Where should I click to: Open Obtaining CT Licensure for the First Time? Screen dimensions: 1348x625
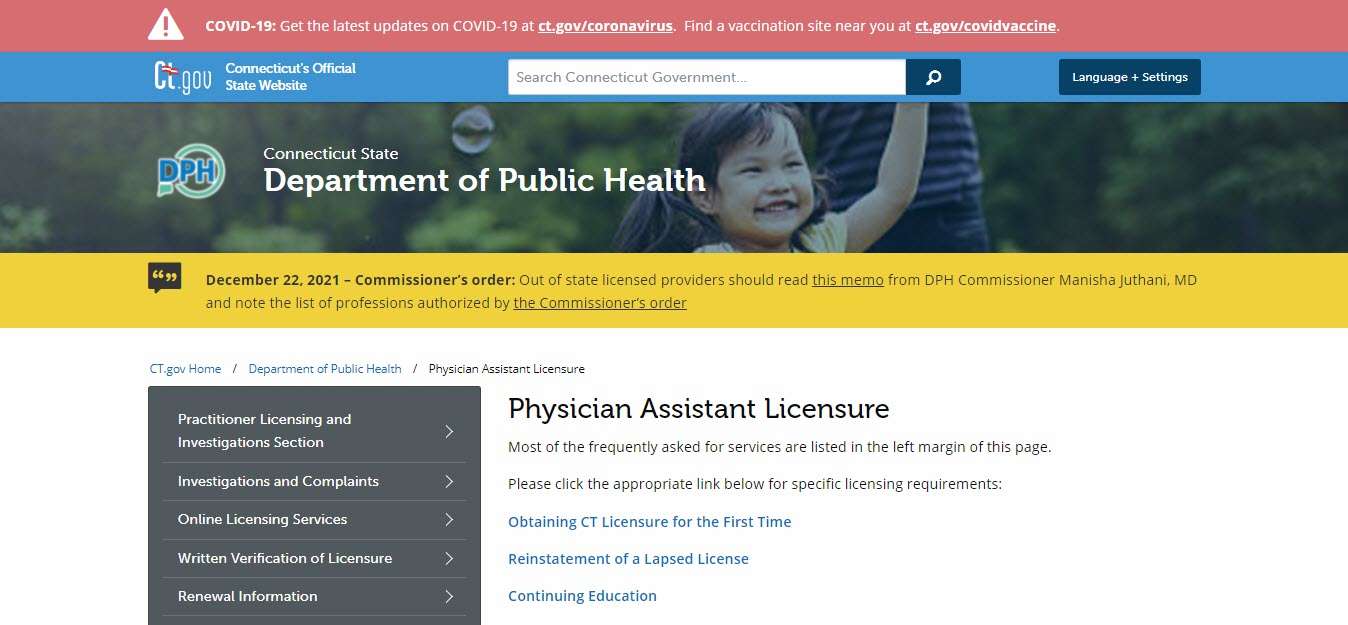point(649,521)
